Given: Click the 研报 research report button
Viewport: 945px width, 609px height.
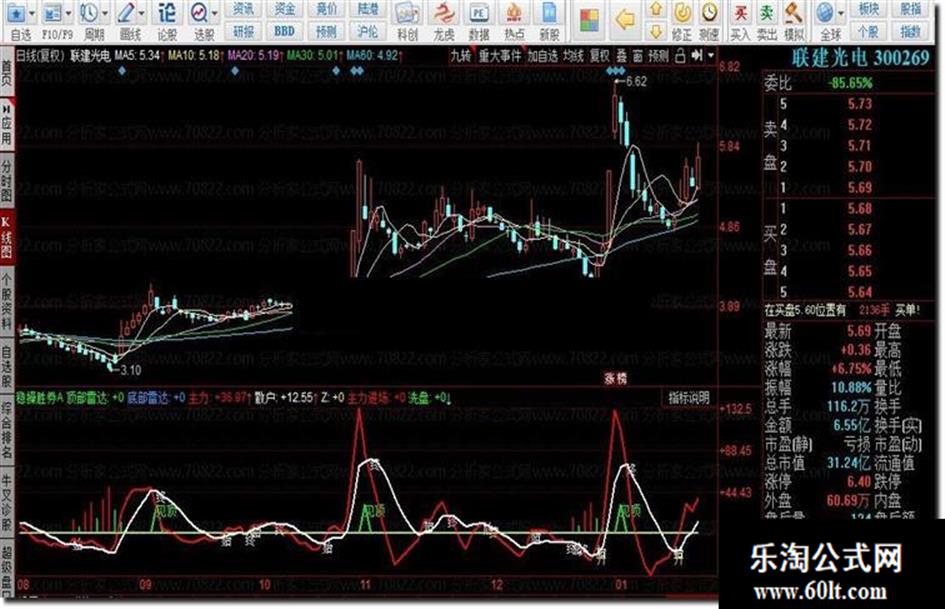Looking at the screenshot, I should click(243, 31).
